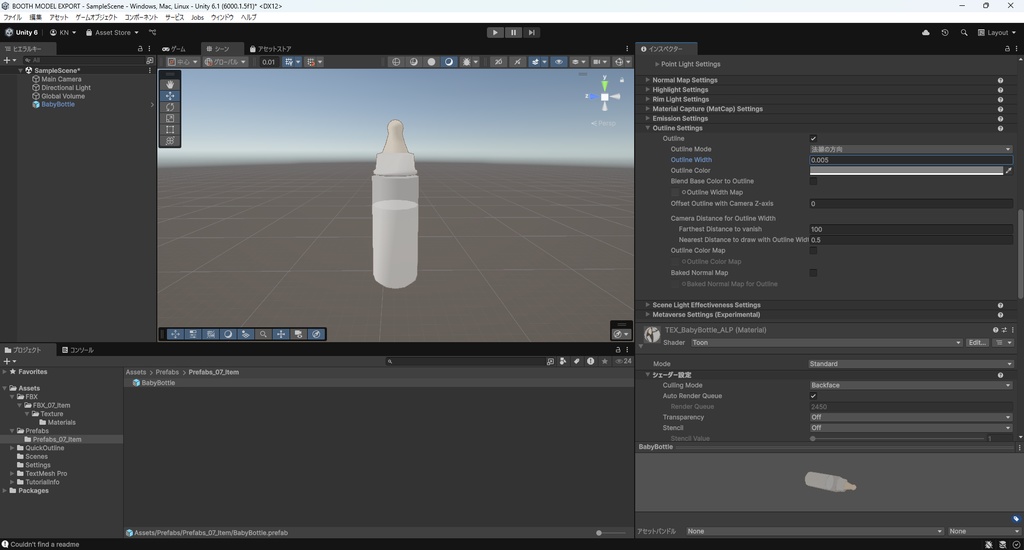Enable Blend Base Color to Outline
The height and width of the screenshot is (550, 1024).
tap(813, 181)
